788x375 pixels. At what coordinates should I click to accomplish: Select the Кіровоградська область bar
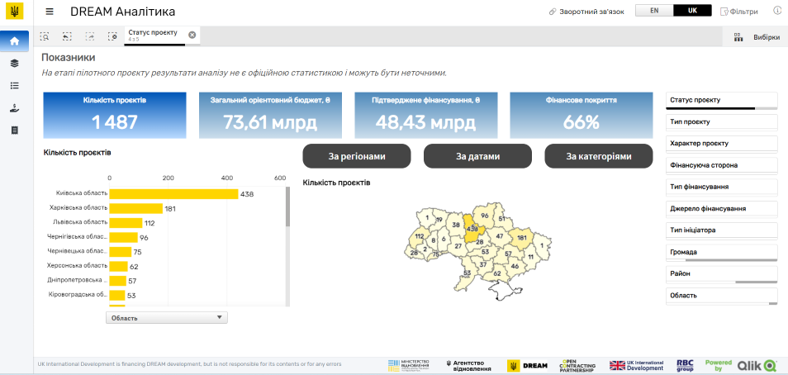117,295
